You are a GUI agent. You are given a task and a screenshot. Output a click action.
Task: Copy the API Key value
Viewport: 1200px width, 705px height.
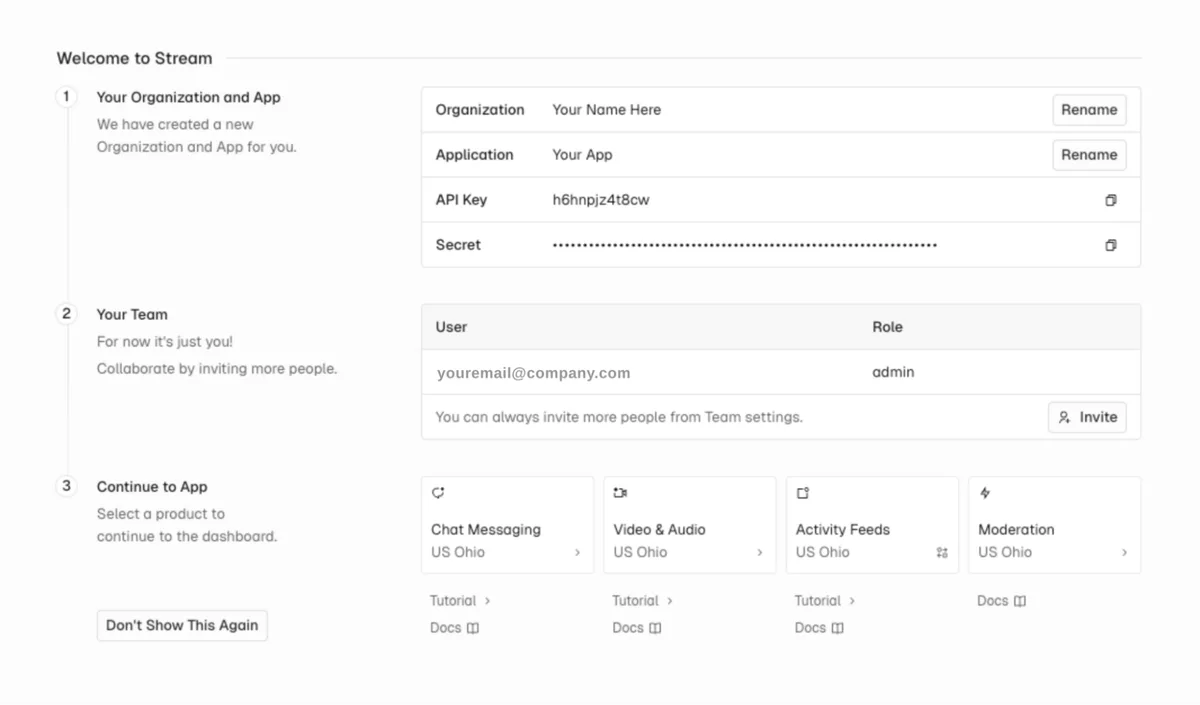coord(1110,200)
